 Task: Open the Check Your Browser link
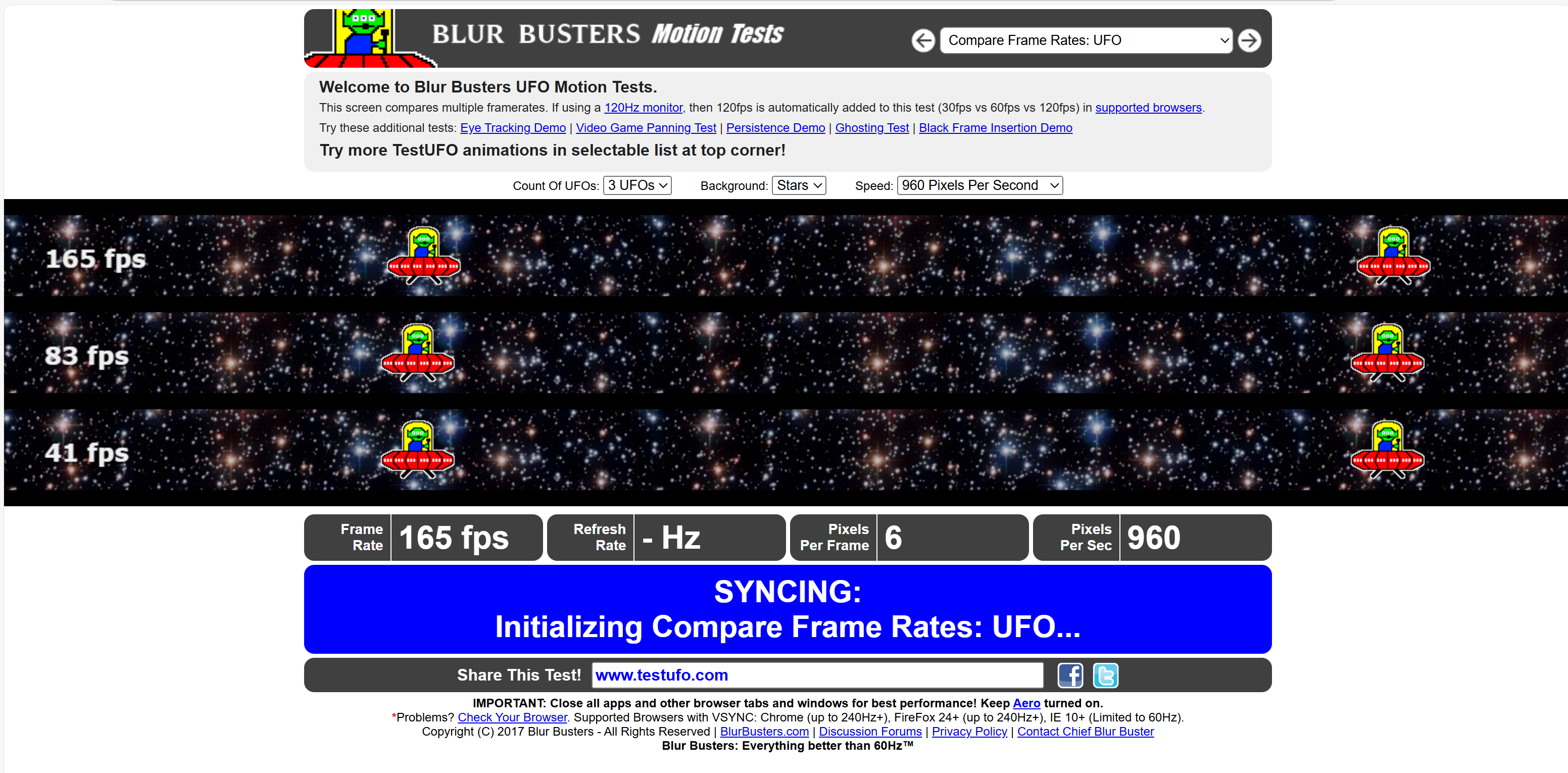tap(512, 717)
